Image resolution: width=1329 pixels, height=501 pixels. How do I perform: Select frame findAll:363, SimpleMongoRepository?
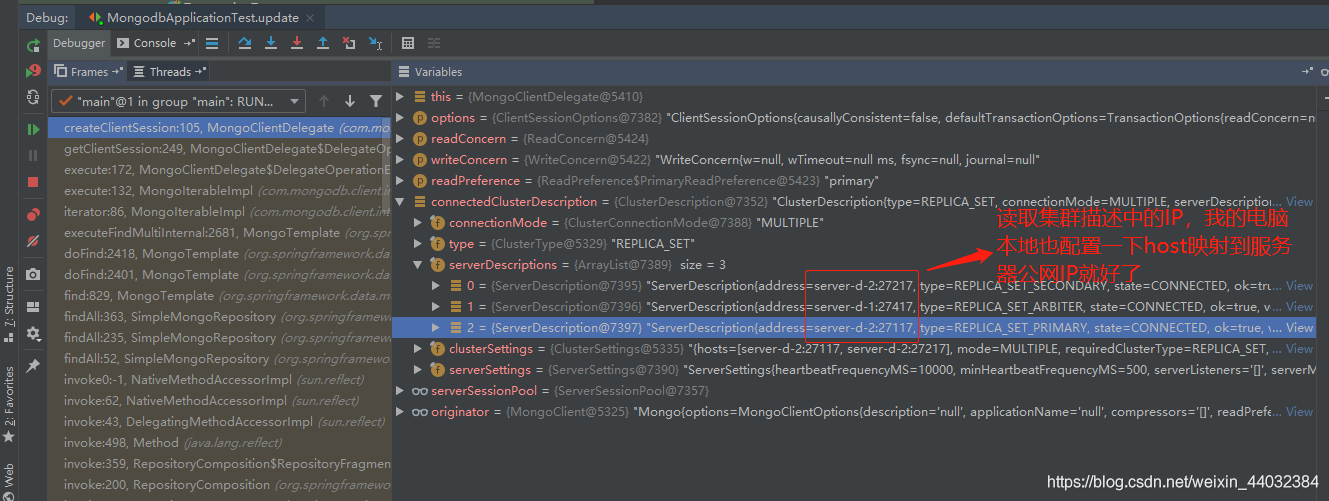click(220, 317)
